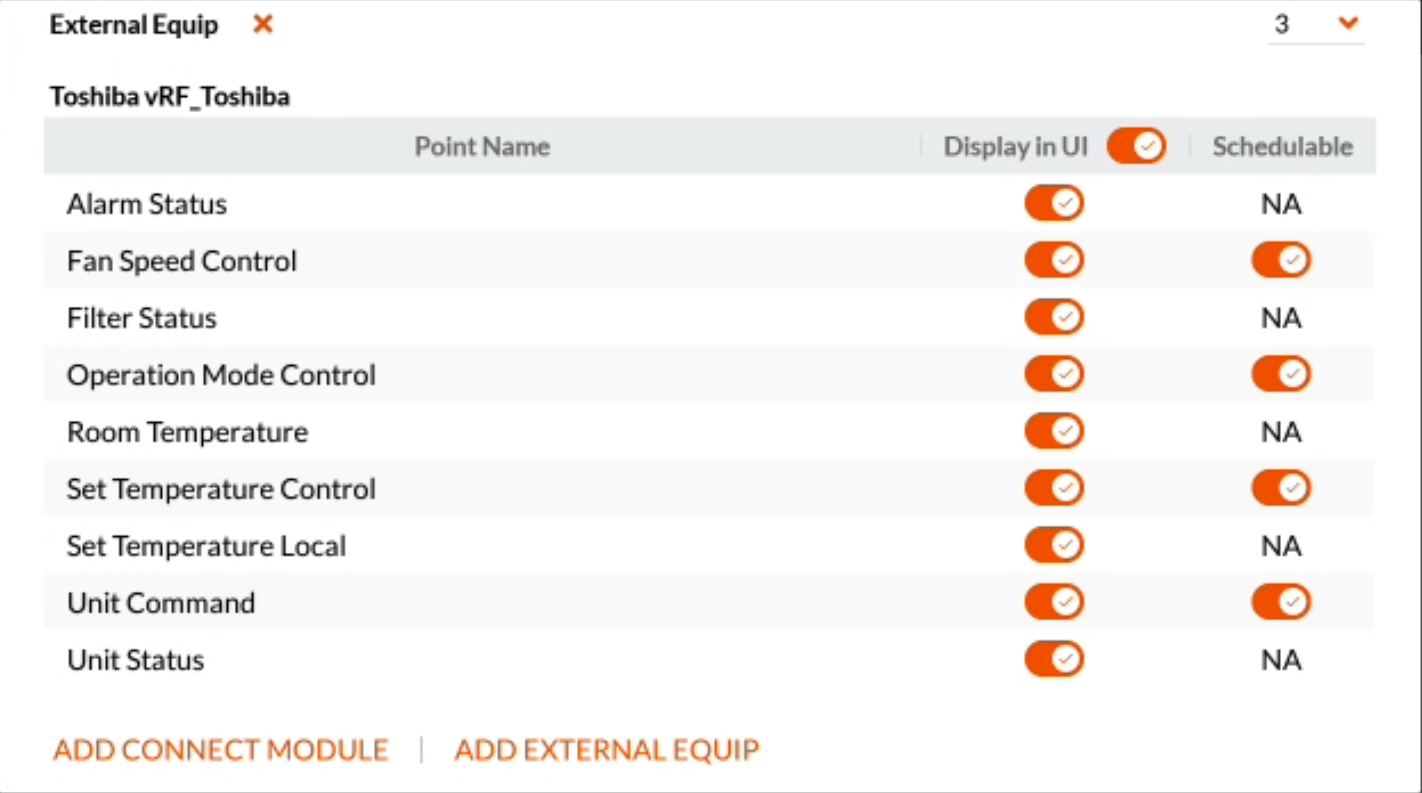Select the Point Name column header
The width and height of the screenshot is (1422, 793).
482,147
